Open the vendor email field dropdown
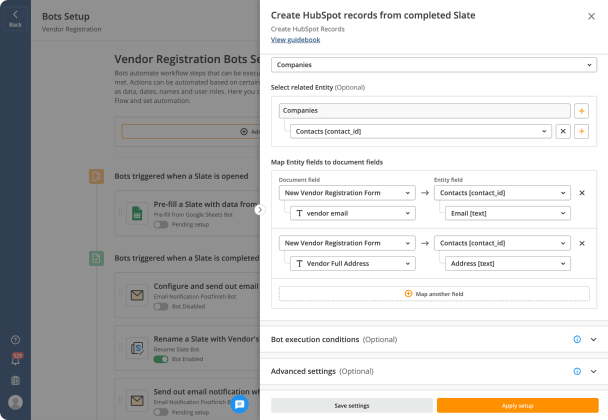The height and width of the screenshot is (420, 608). pos(352,213)
